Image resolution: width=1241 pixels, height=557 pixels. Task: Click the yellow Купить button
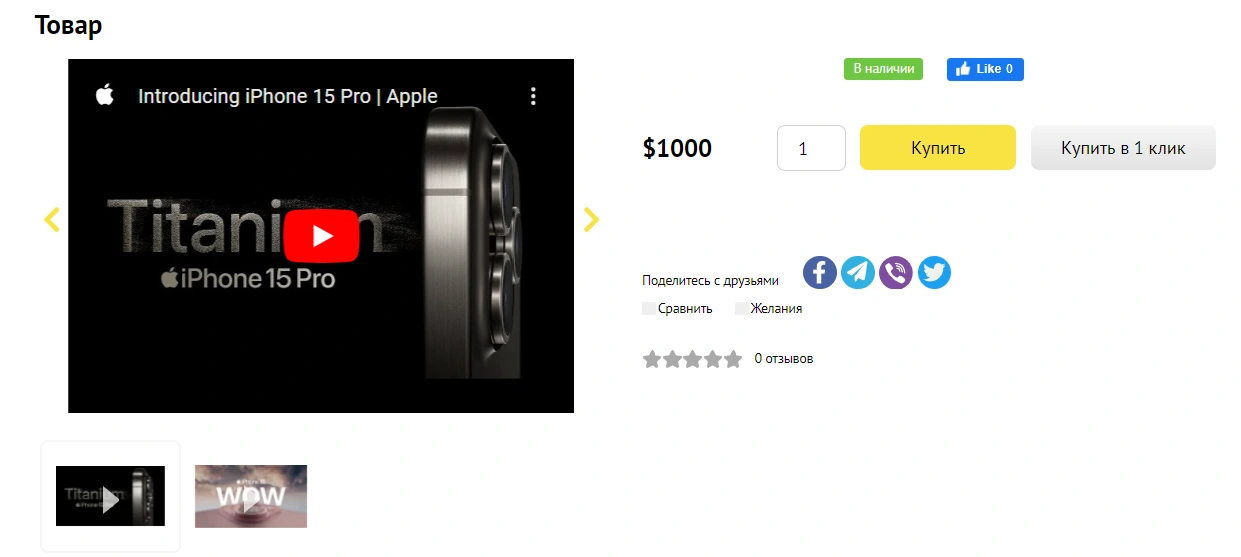pos(938,148)
